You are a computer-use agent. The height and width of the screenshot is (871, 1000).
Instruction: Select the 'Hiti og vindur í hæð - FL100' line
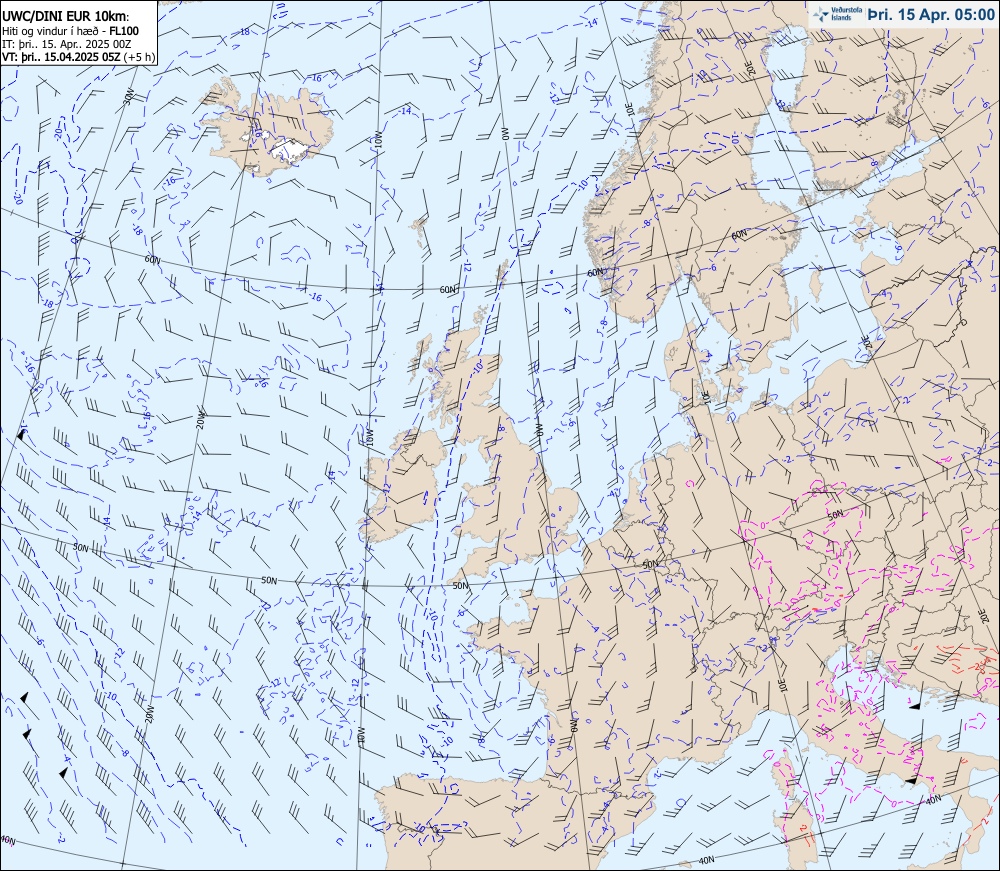coord(70,31)
